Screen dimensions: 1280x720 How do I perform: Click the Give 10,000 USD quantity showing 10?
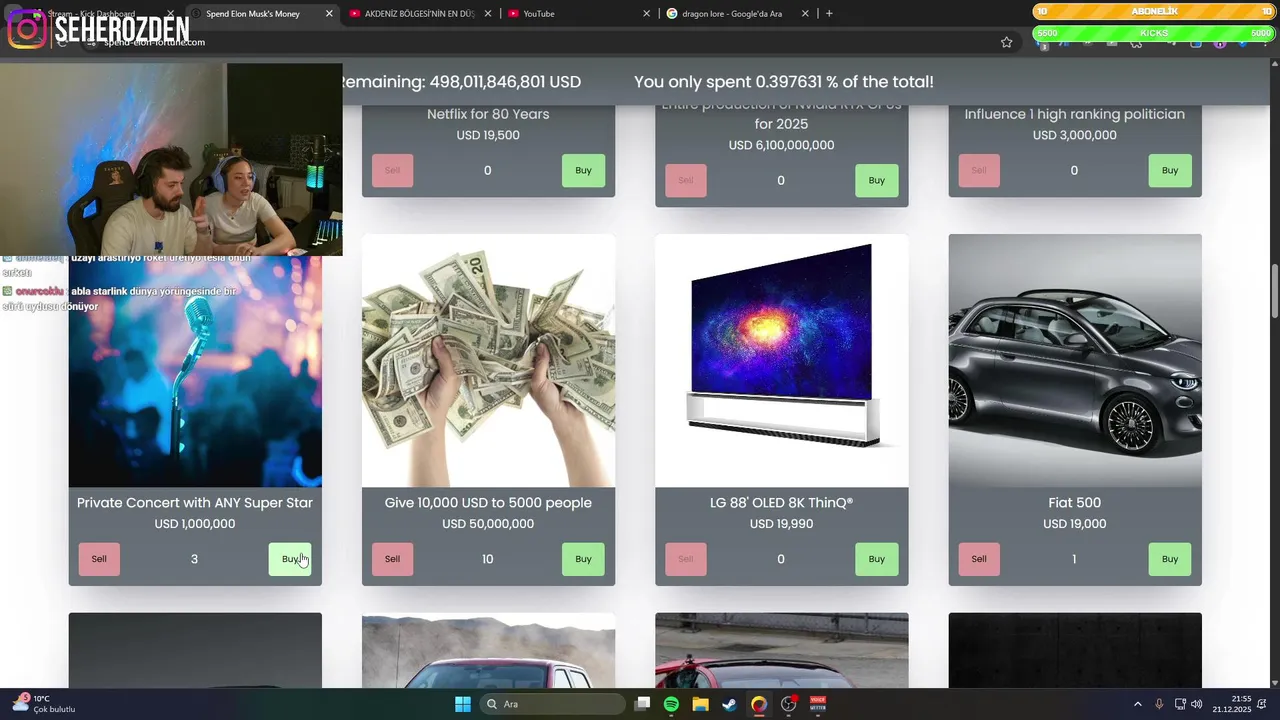point(487,559)
